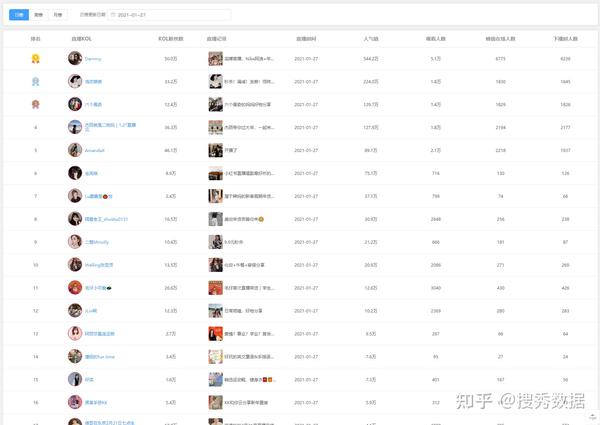Click the 人气值 column header
Image resolution: width=600 pixels, height=425 pixels.
(370, 39)
